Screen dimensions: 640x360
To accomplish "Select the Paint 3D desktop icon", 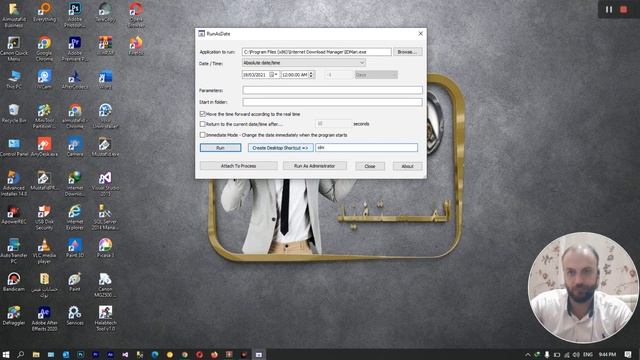I will point(75,248).
